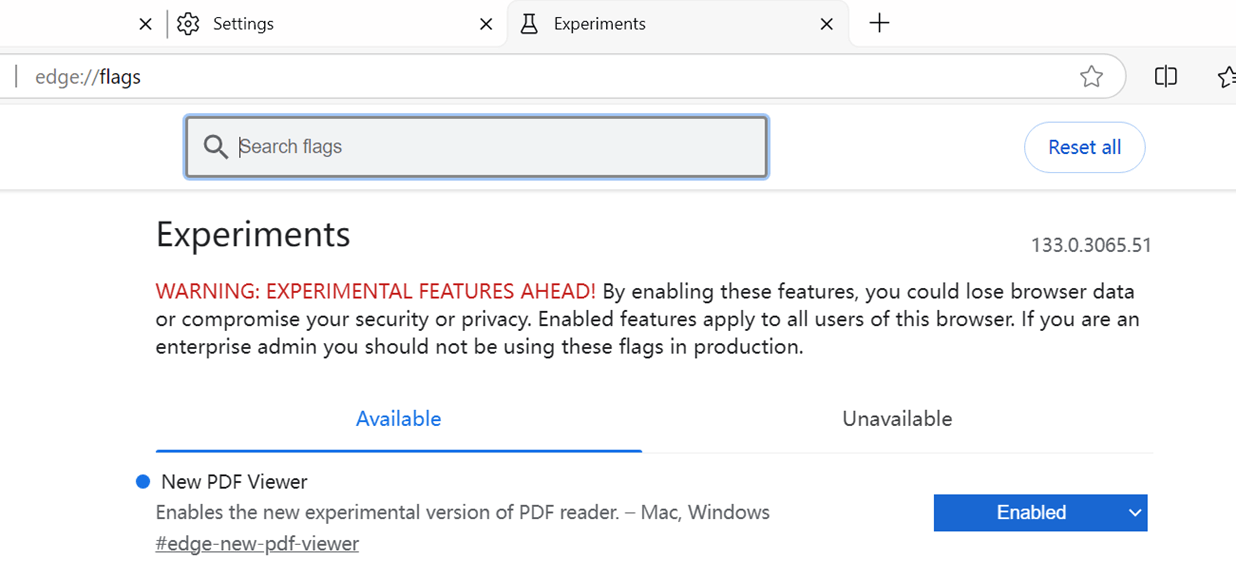The image size is (1237, 580).
Task: Open the #edge-new-pdf-viewer link
Action: coord(257,544)
